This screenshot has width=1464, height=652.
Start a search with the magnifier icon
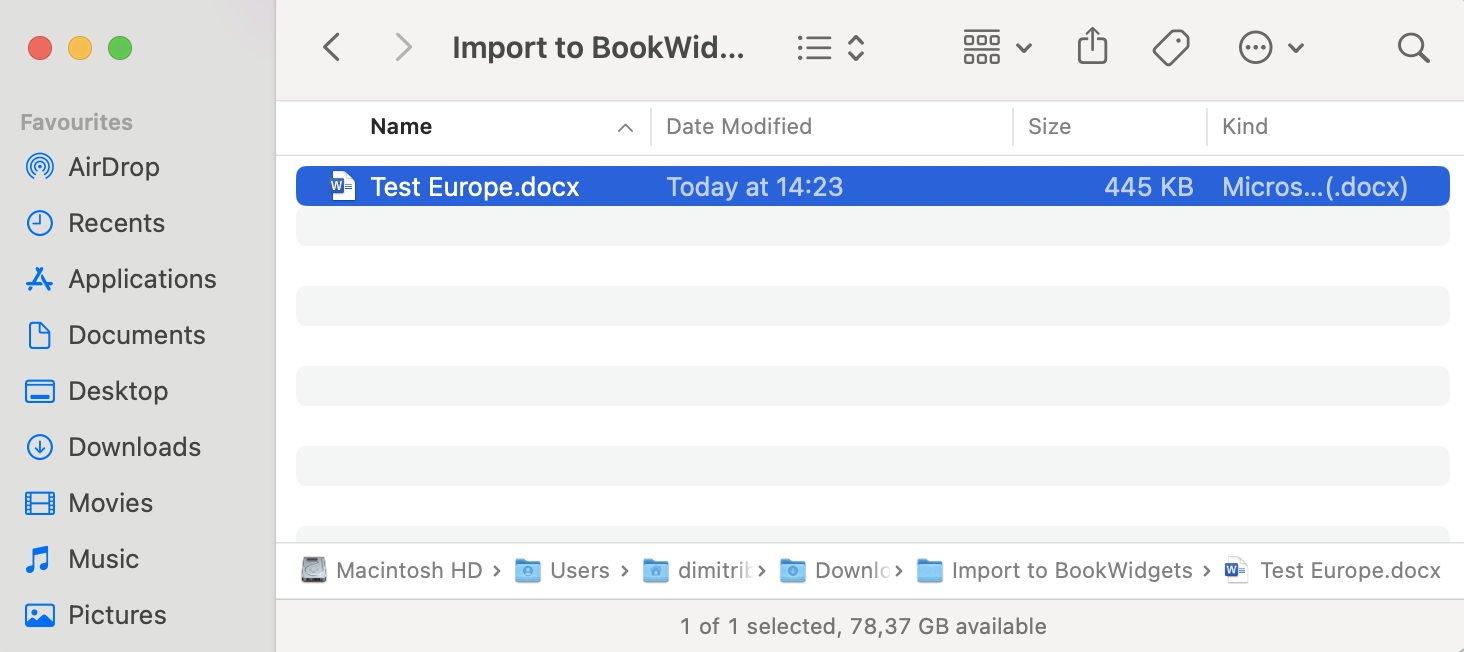coord(1413,47)
